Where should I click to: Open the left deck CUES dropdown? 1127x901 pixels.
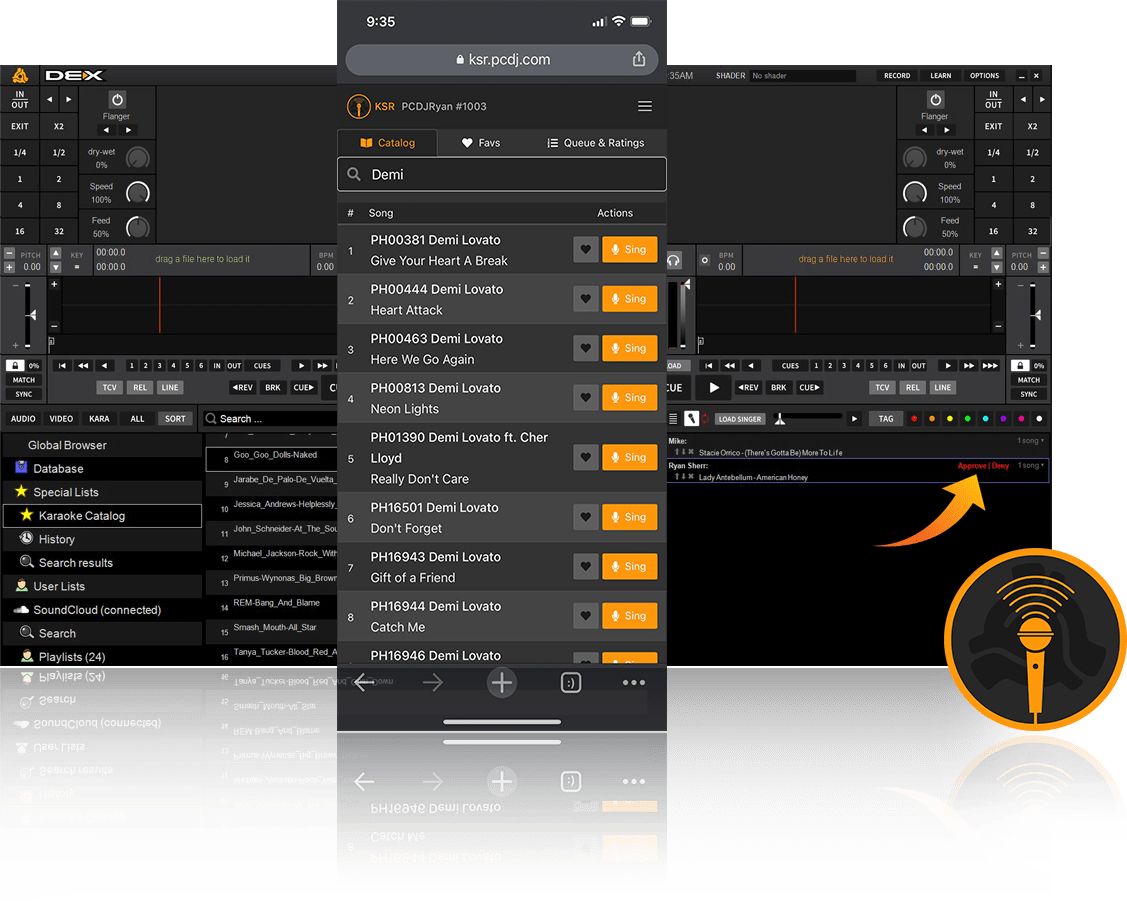pyautogui.click(x=262, y=366)
